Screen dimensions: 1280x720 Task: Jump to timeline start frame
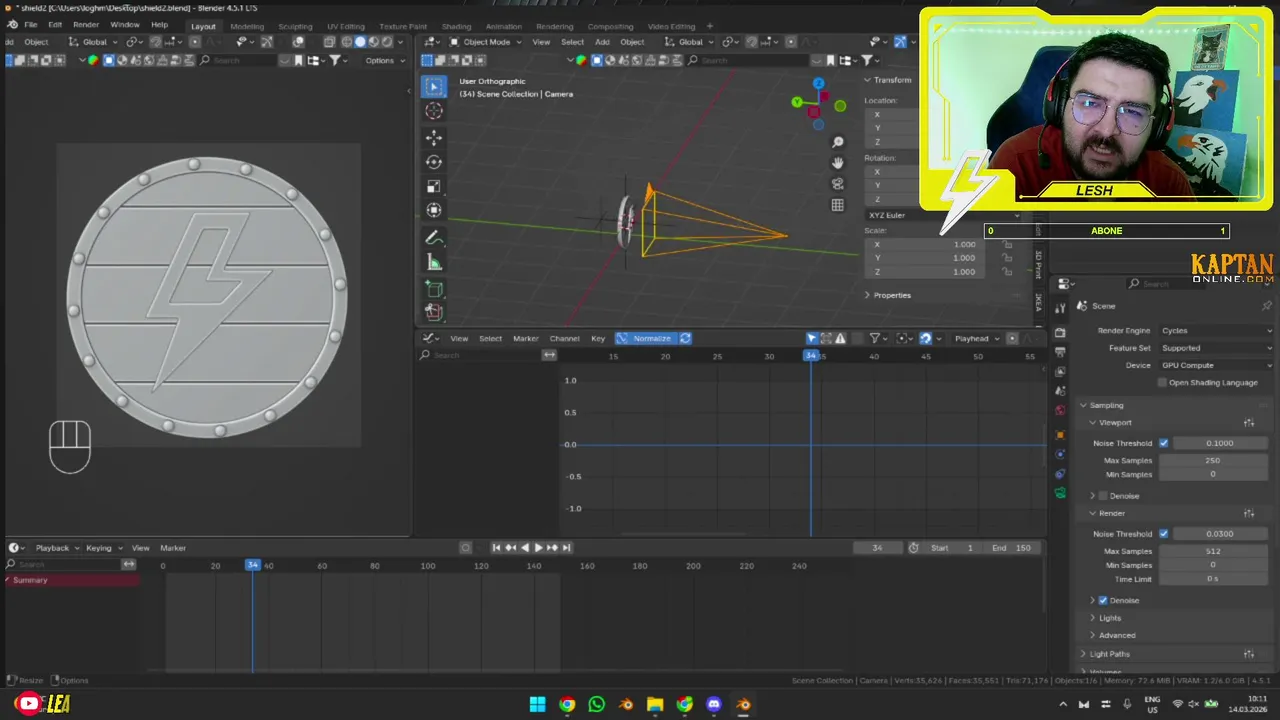(x=496, y=548)
